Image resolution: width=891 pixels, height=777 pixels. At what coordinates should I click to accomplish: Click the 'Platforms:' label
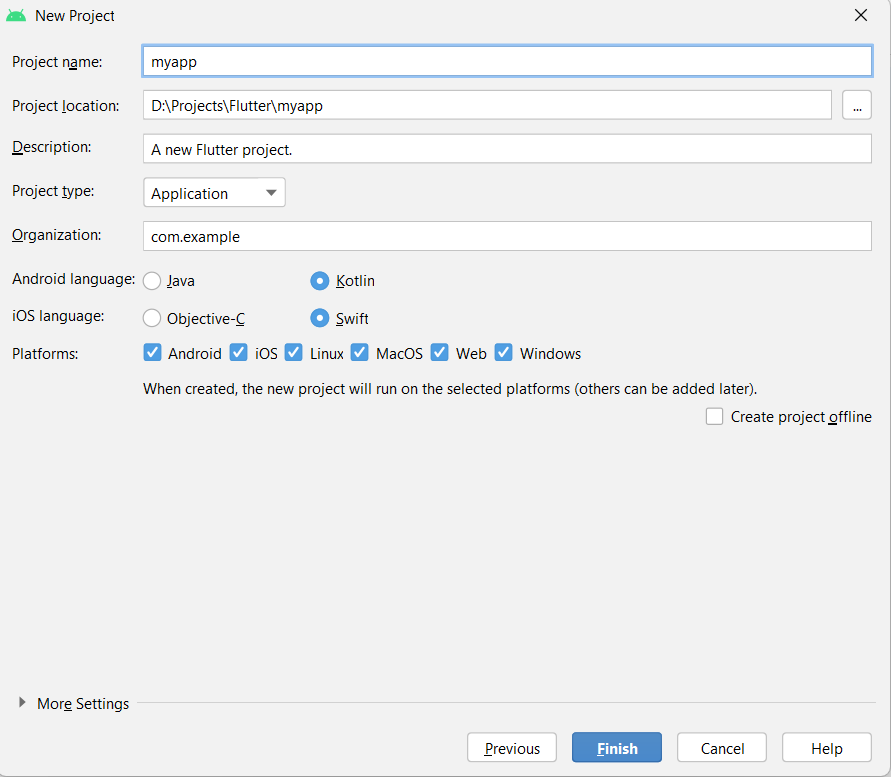[45, 354]
